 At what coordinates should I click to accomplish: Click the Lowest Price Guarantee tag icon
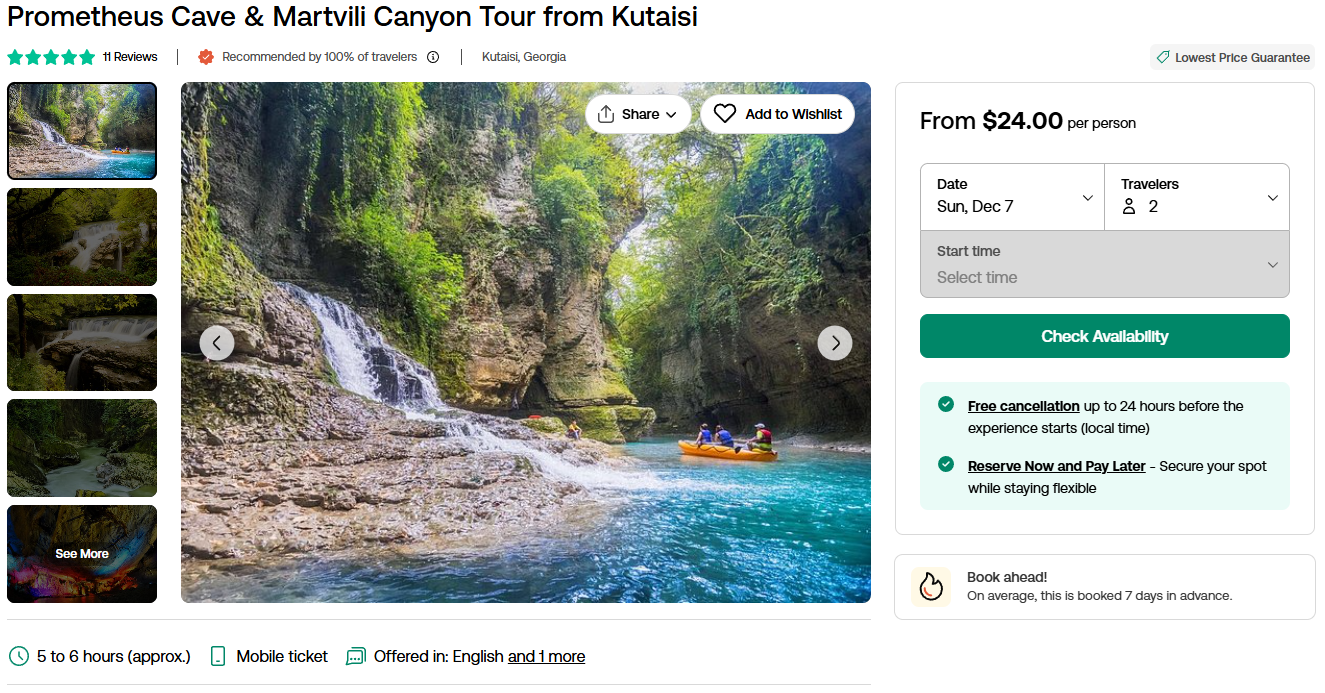[x=1163, y=58]
